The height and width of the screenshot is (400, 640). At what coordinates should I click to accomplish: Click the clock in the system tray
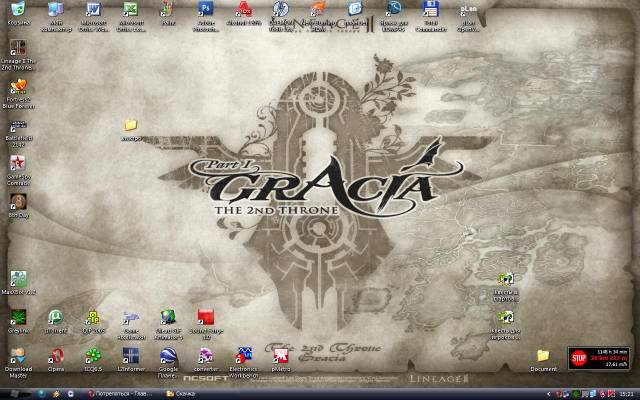coord(625,394)
